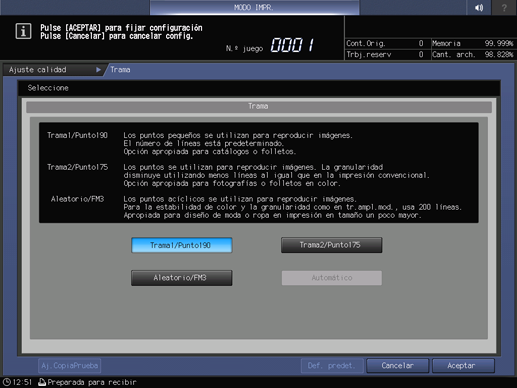
Task: Click the Cant. arch. 98.828% readout
Action: coord(473,54)
